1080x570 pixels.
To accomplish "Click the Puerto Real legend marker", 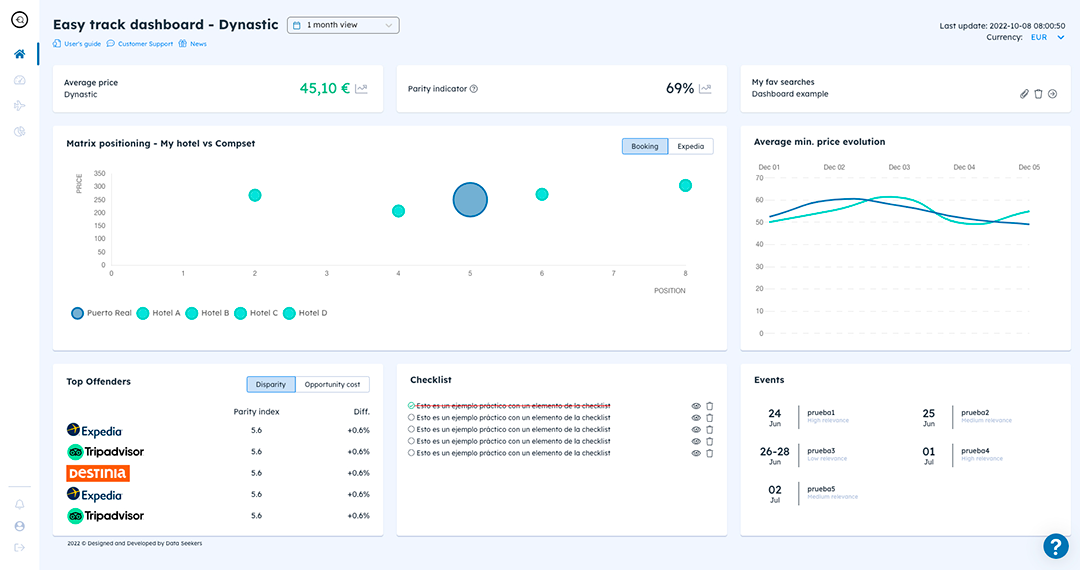I will click(77, 313).
